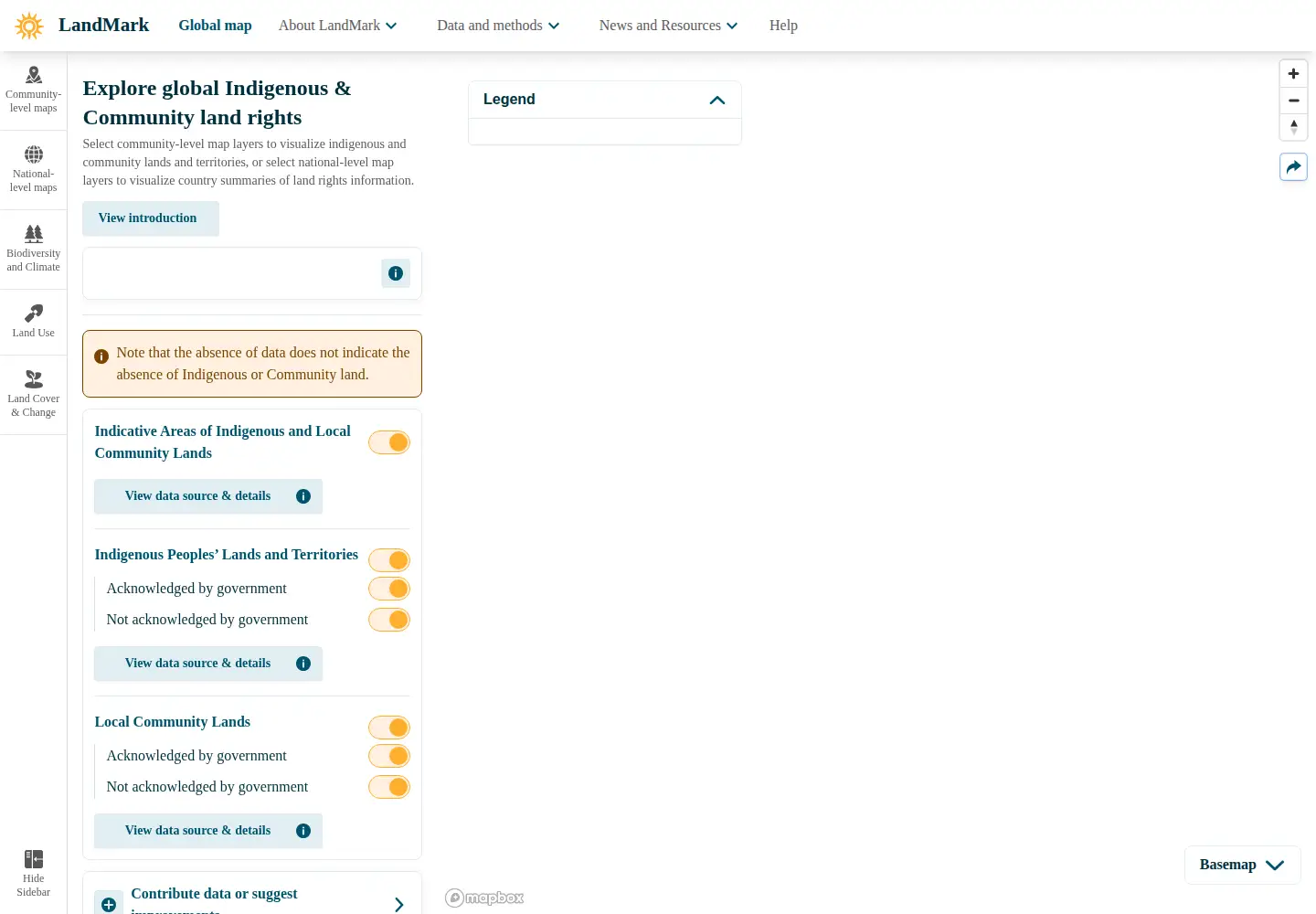Click the LandMark brand name text
This screenshot has height=914, width=1316.
coord(104,25)
